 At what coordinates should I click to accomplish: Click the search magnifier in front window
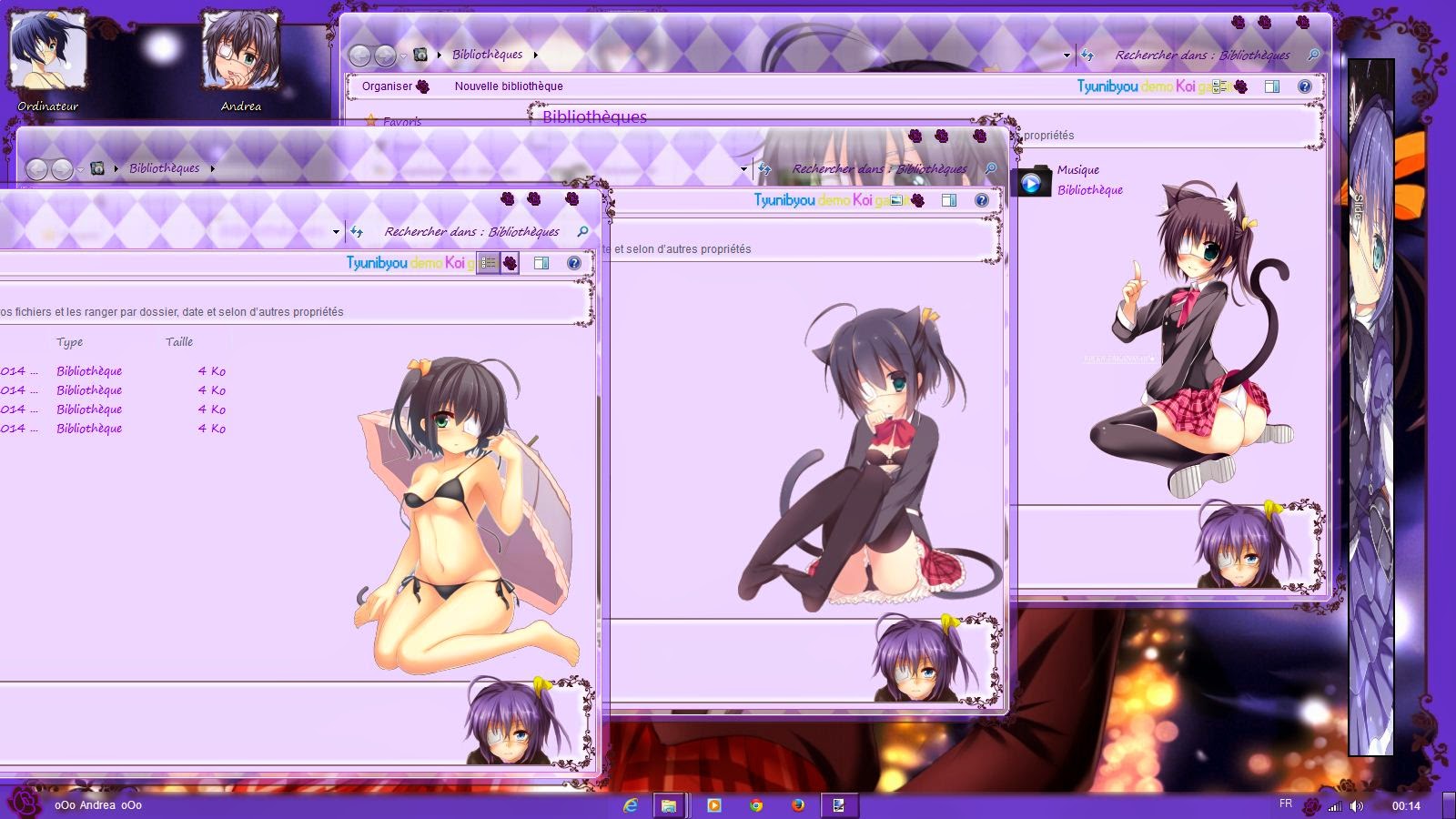(x=582, y=231)
